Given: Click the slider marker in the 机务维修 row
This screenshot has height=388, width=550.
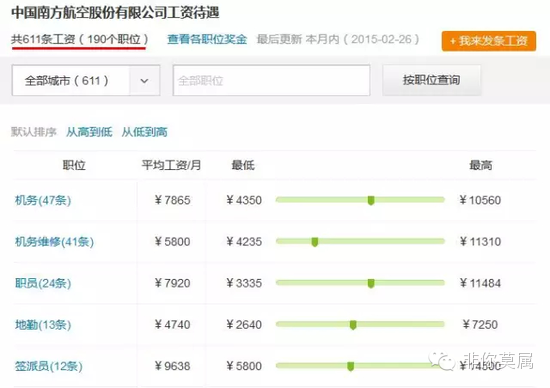Looking at the screenshot, I should [315, 242].
